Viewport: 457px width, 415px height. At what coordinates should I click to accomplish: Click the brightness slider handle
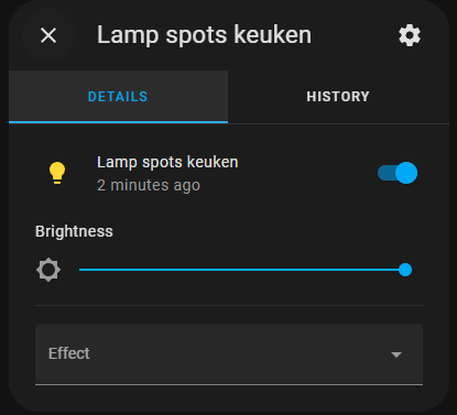click(405, 270)
